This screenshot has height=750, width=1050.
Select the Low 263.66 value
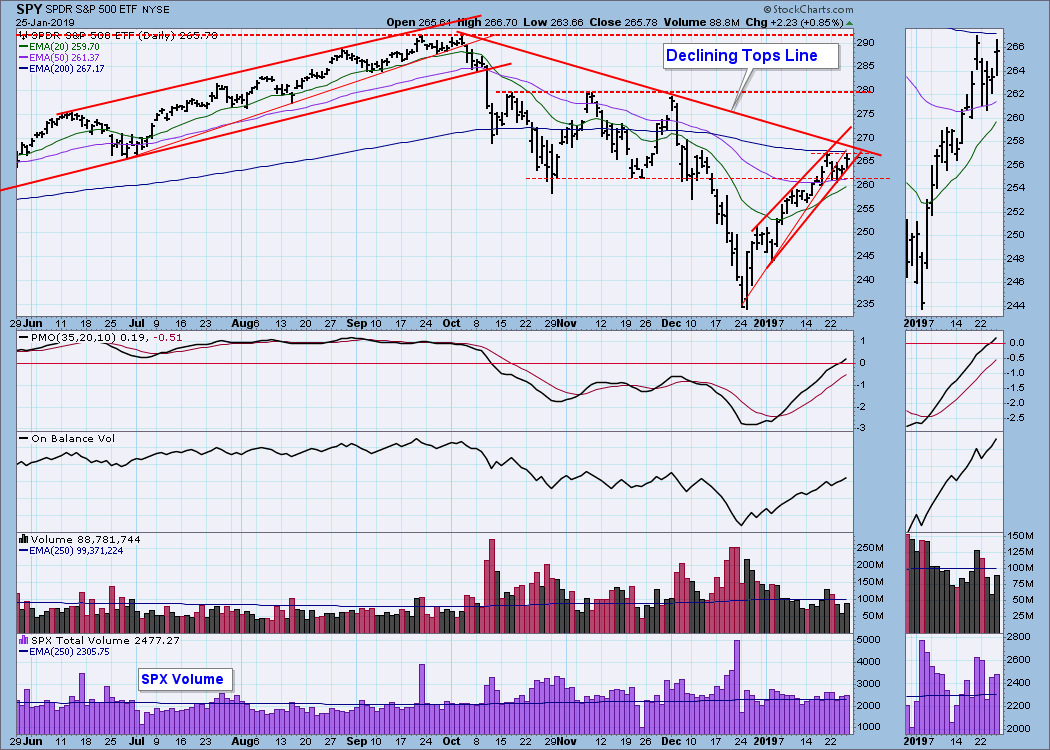click(553, 22)
